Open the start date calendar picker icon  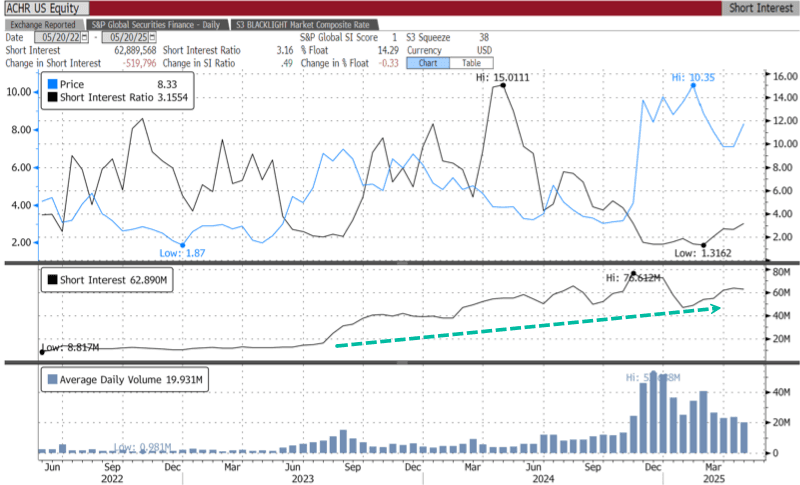point(84,36)
